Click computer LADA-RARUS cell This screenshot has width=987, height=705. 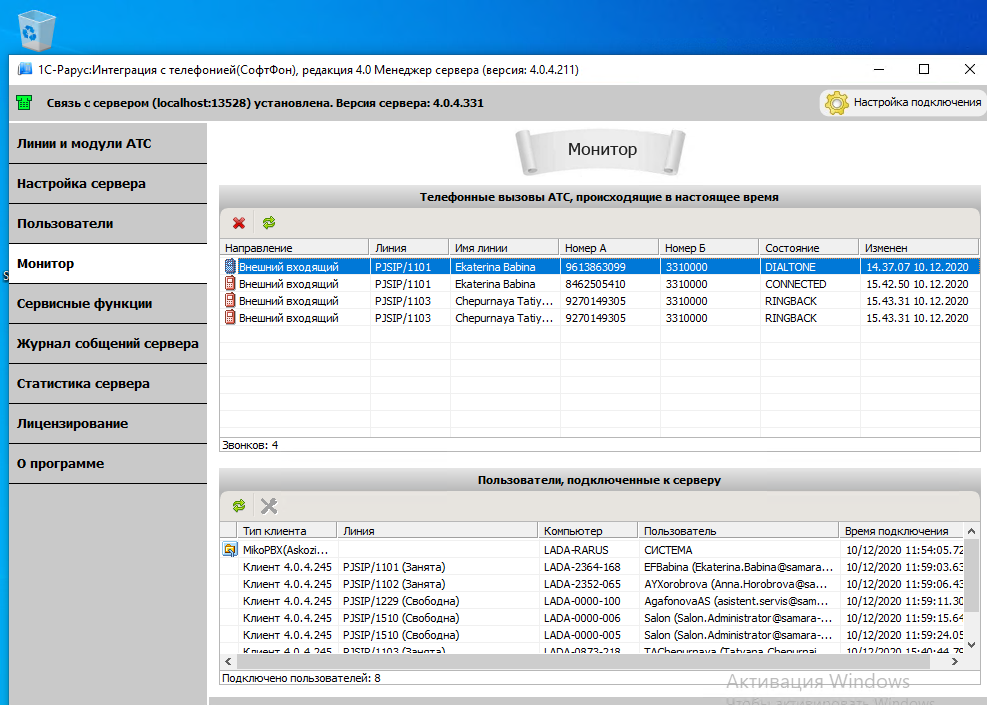pos(588,550)
